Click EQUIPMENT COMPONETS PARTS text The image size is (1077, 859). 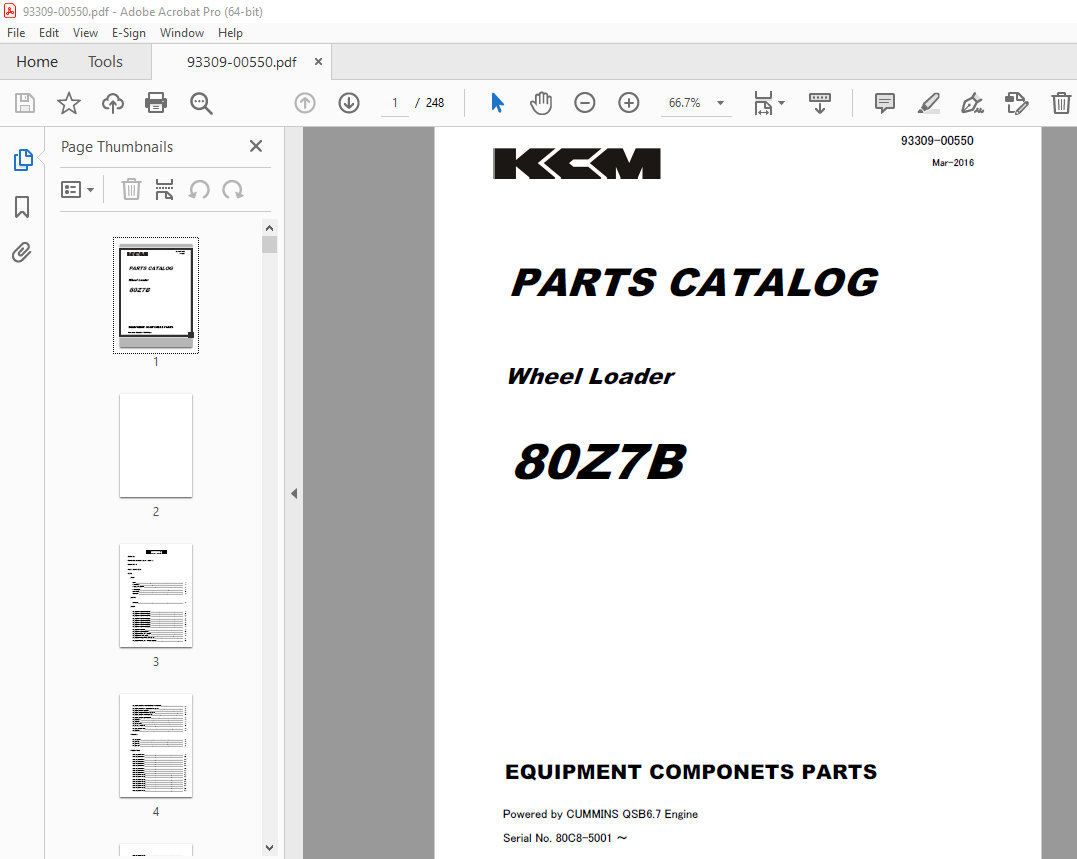point(691,772)
